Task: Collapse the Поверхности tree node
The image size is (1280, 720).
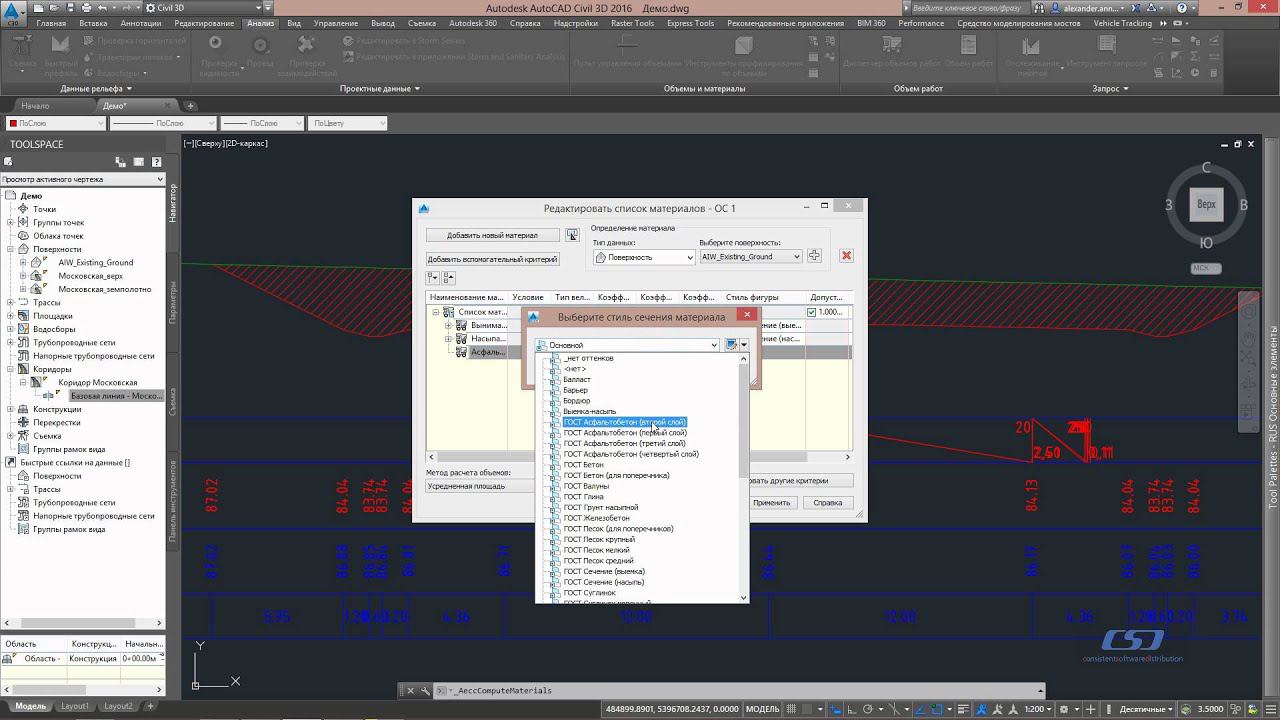Action: click(x=10, y=249)
